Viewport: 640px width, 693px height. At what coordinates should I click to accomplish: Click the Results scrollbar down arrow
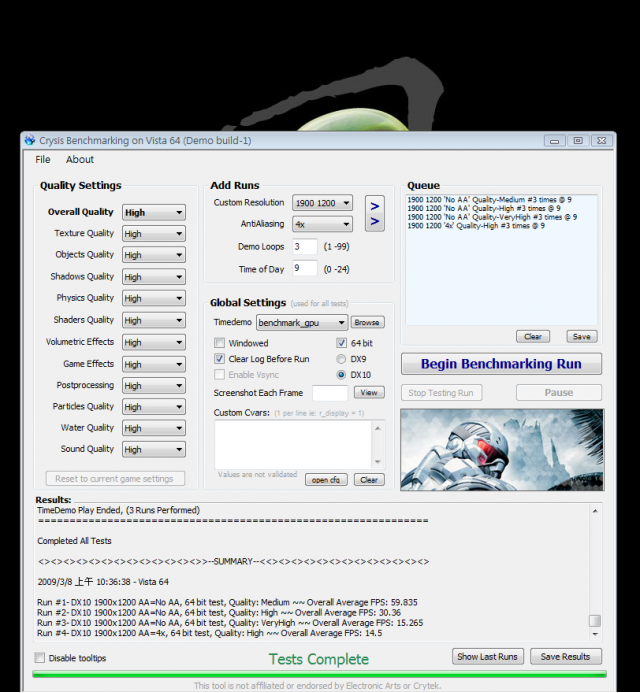click(x=595, y=634)
